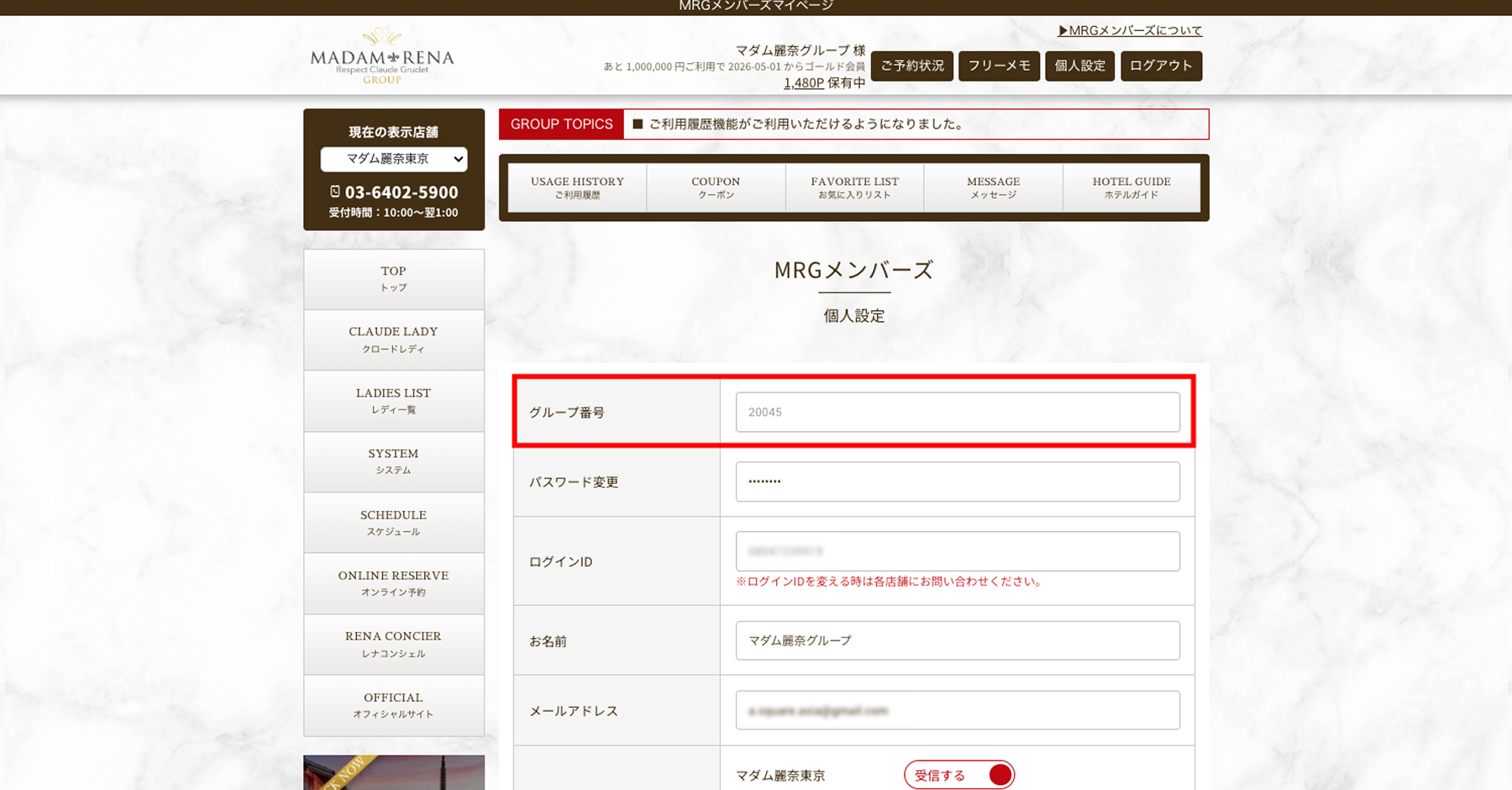
Task: Click the メールアドレス email field
Action: [958, 710]
